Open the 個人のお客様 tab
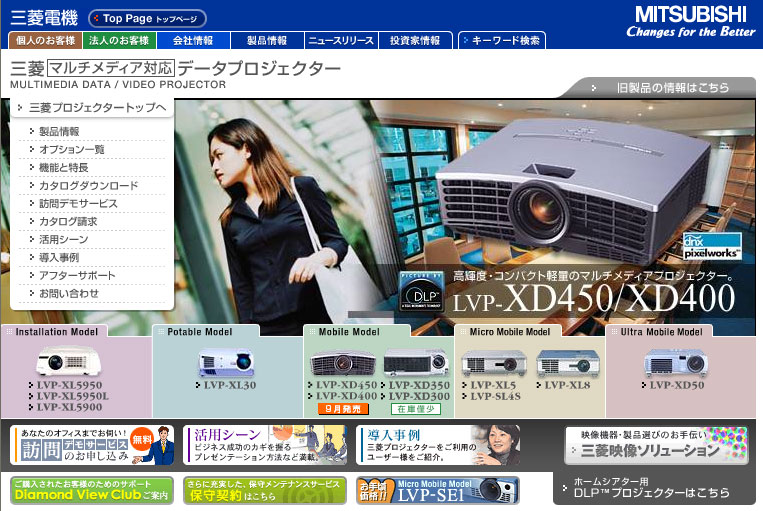 (x=45, y=41)
